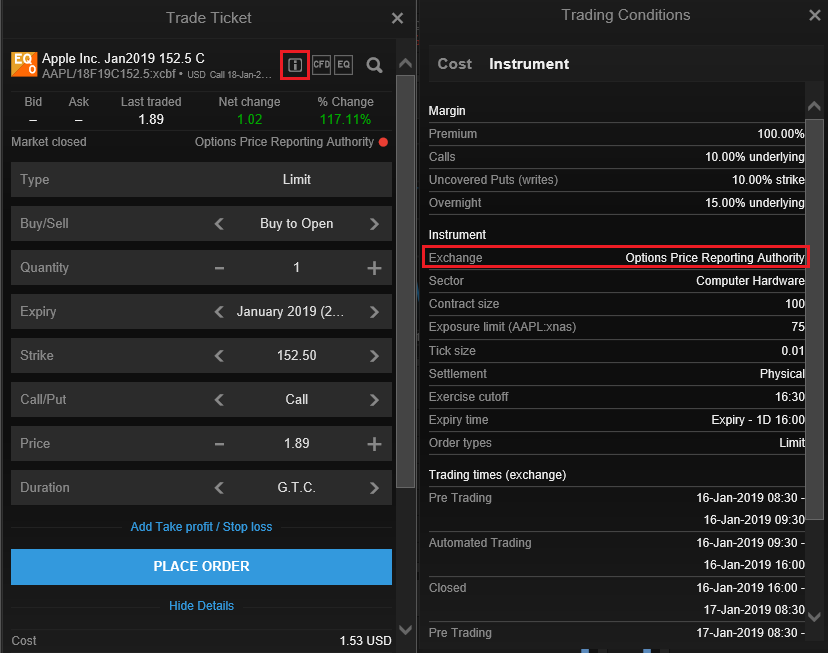Click the Hide Details link

pyautogui.click(x=201, y=605)
